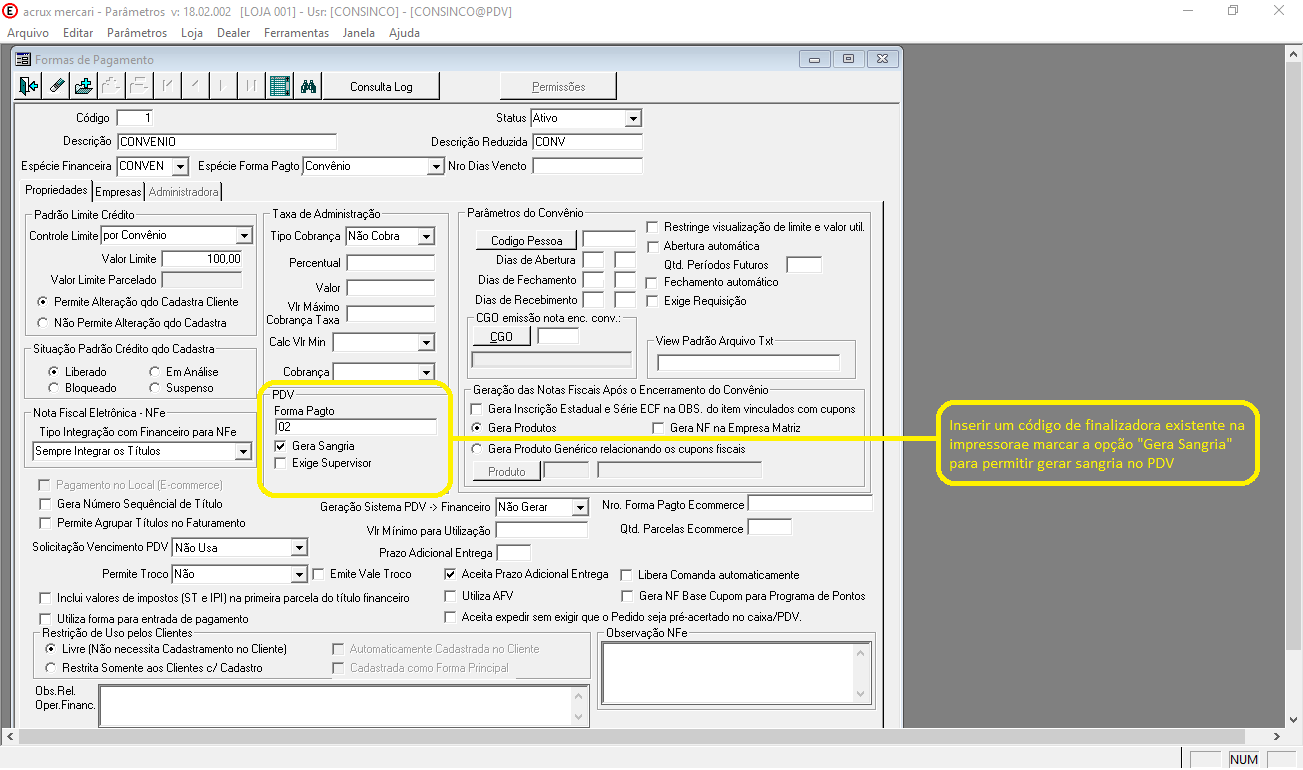
Task: Open the grid list view icon
Action: 280,87
